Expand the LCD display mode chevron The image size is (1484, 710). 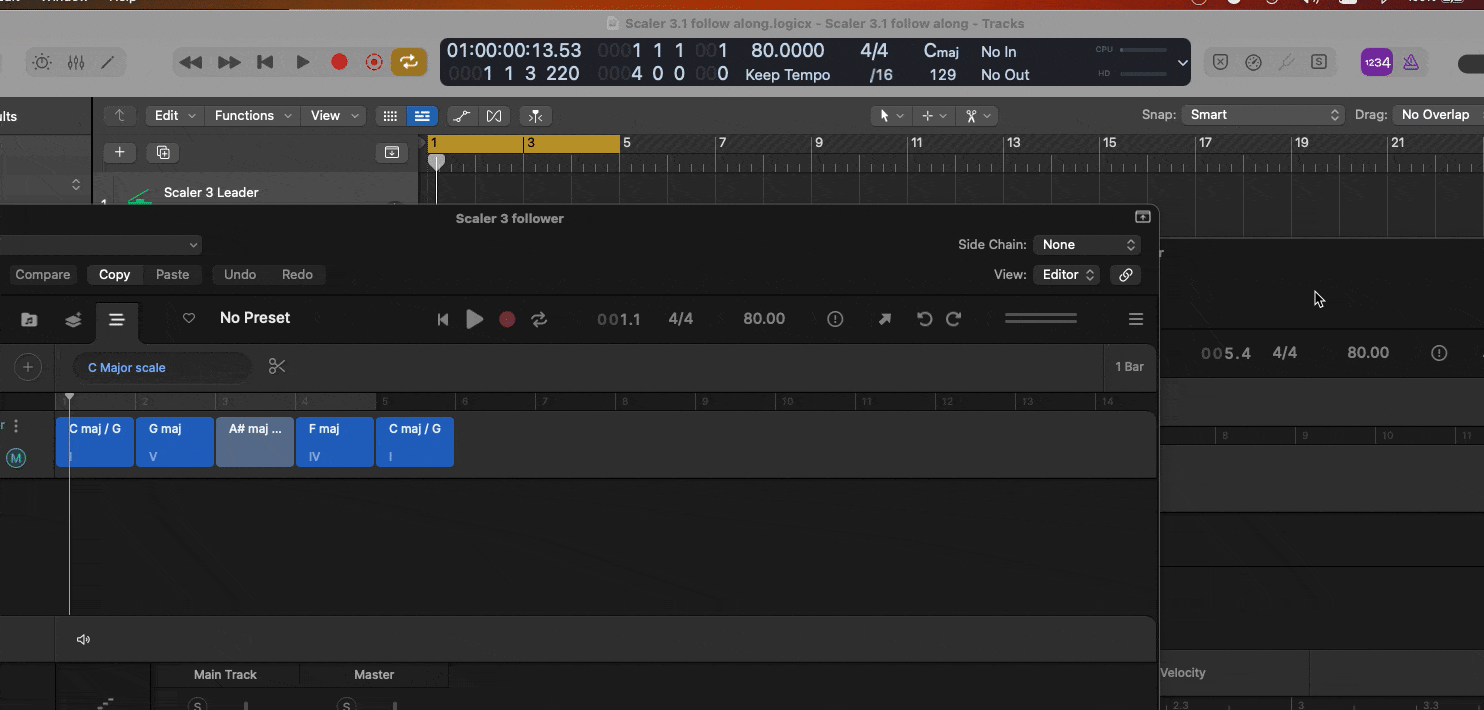pyautogui.click(x=1183, y=62)
